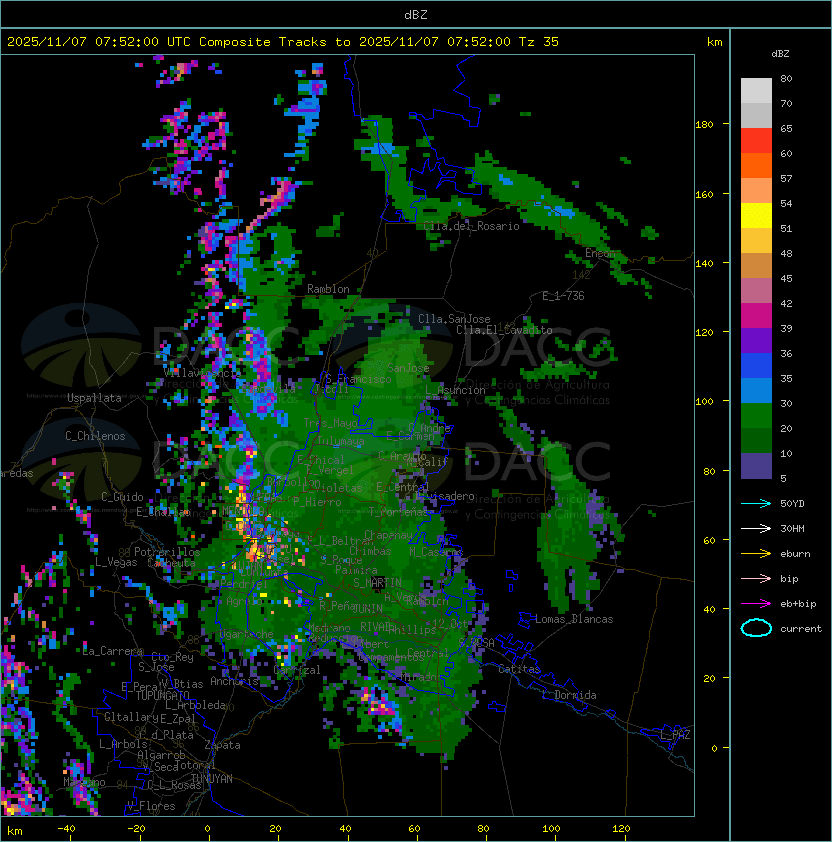Click the cyan 50YD arrow in the legend
The image size is (832, 842).
(756, 503)
